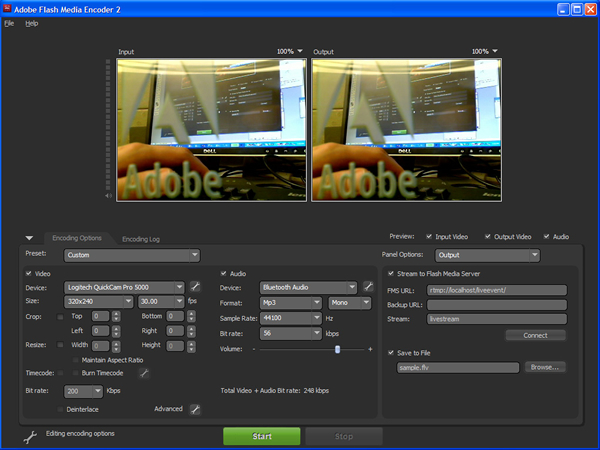The width and height of the screenshot is (600, 450).
Task: Click the FMS URL input field
Action: pyautogui.click(x=497, y=290)
